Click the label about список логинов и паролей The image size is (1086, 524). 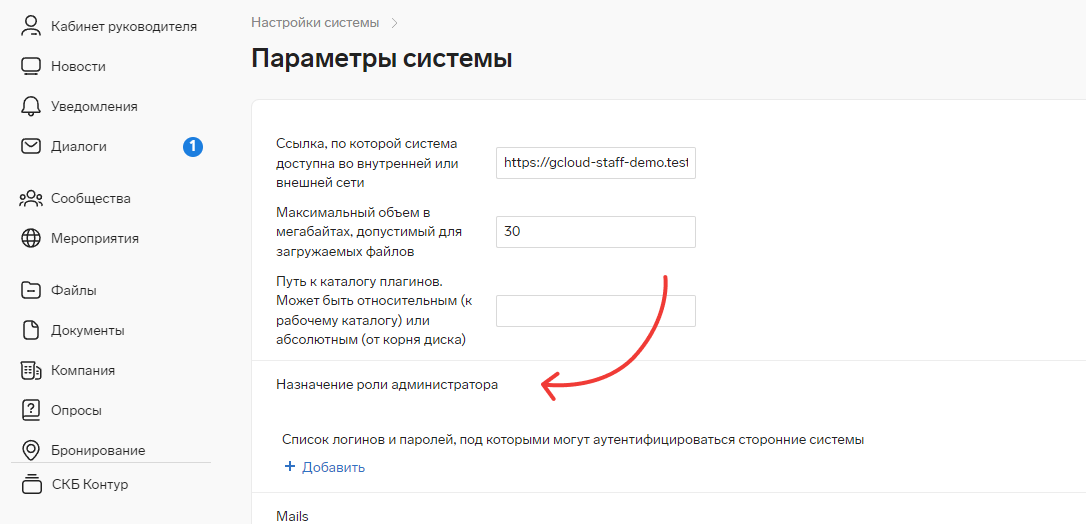click(573, 440)
